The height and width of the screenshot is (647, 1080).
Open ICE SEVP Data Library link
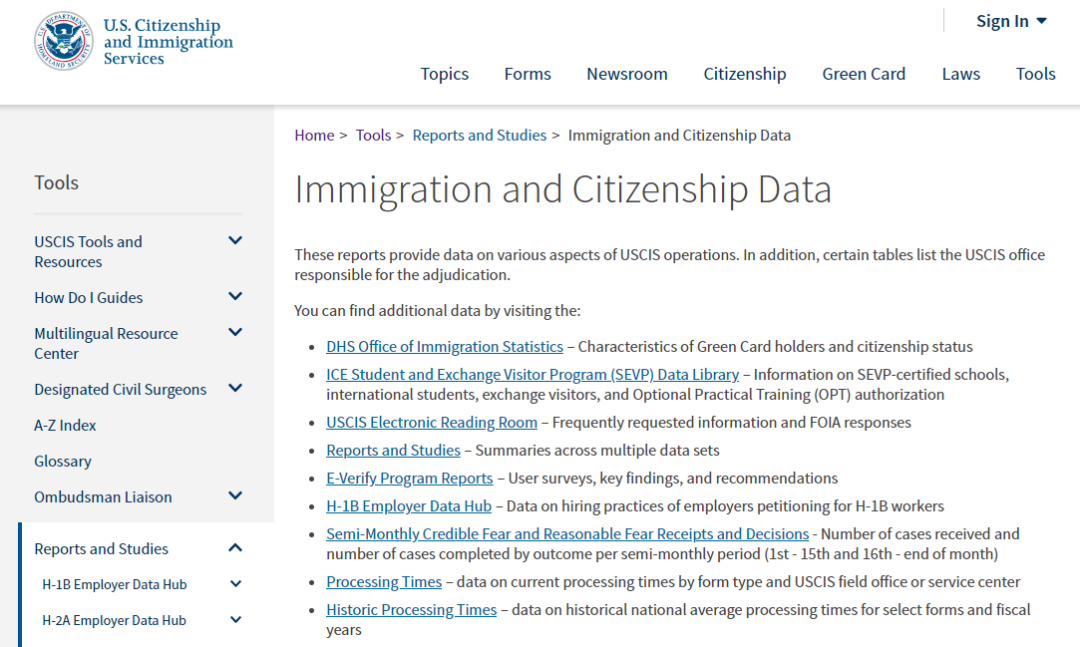click(532, 375)
